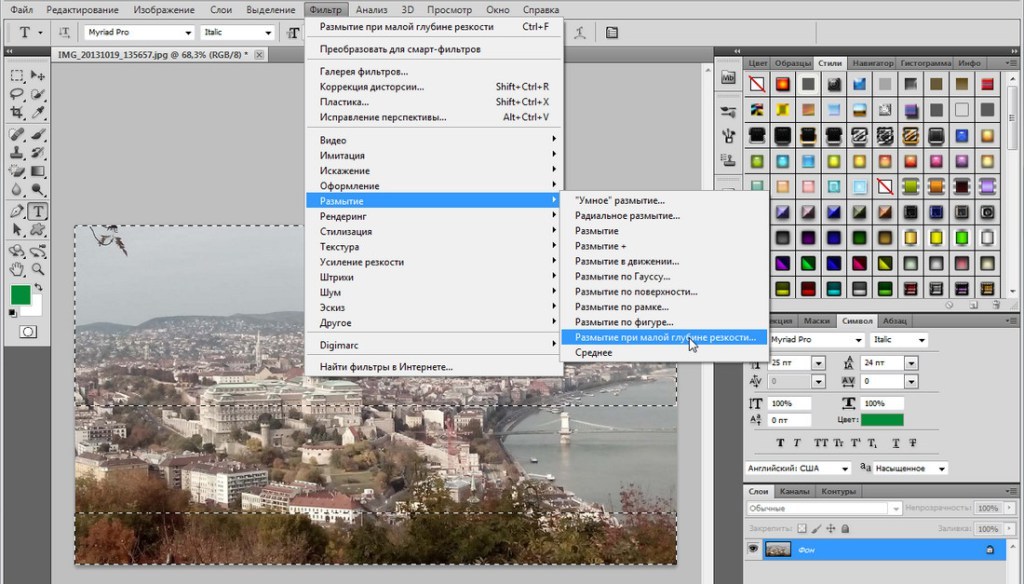
Task: Select the 3D Rotate tool
Action: click(17, 251)
